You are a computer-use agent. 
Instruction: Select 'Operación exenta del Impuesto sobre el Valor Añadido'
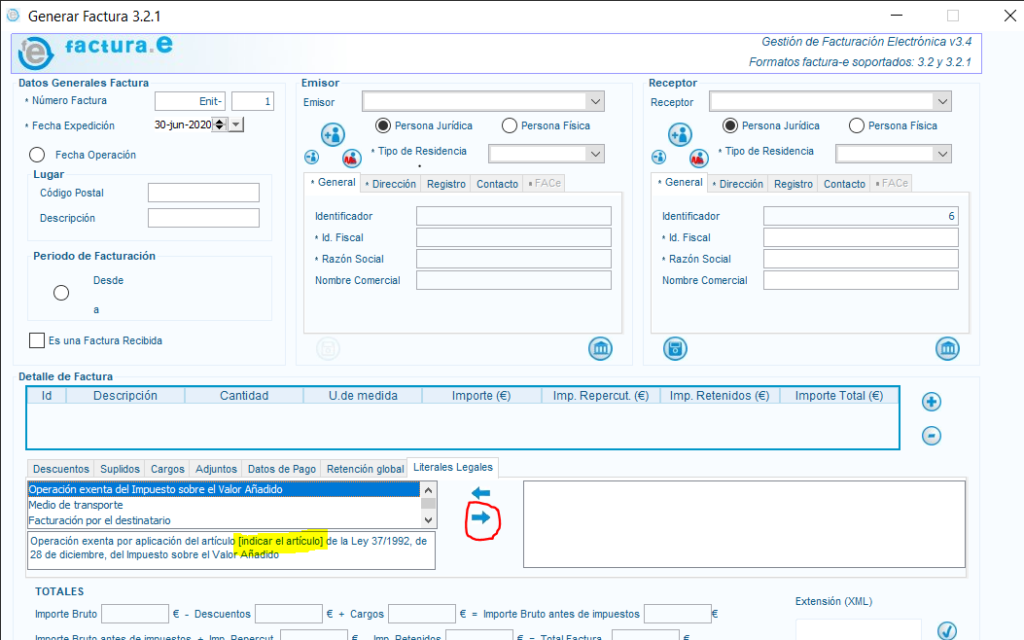(x=223, y=489)
